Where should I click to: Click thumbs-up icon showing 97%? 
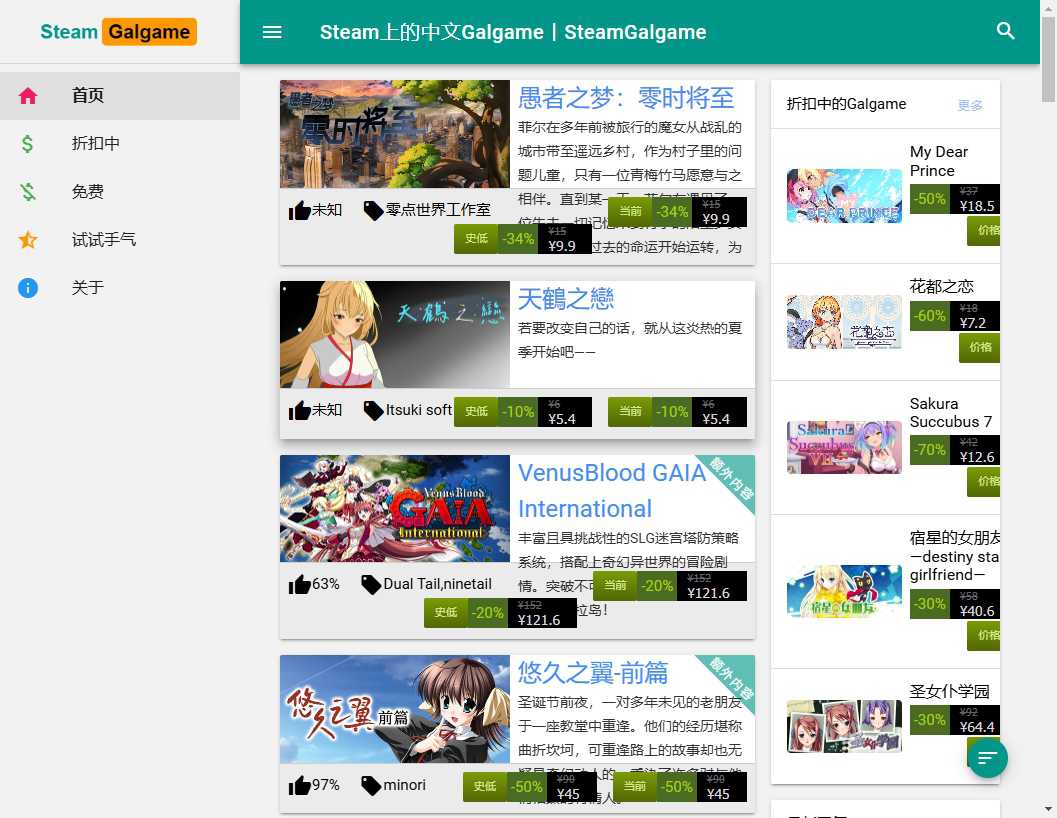click(299, 785)
